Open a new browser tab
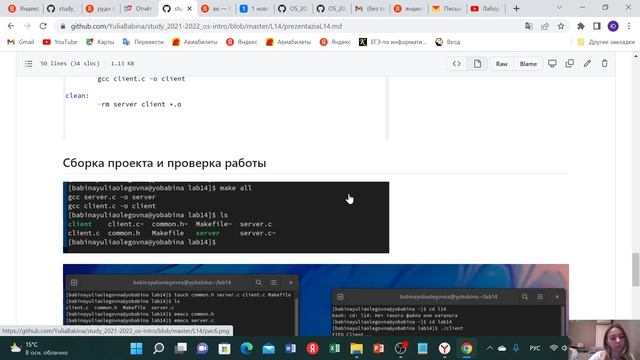Viewport: 640px width, 360px height. 516,8
